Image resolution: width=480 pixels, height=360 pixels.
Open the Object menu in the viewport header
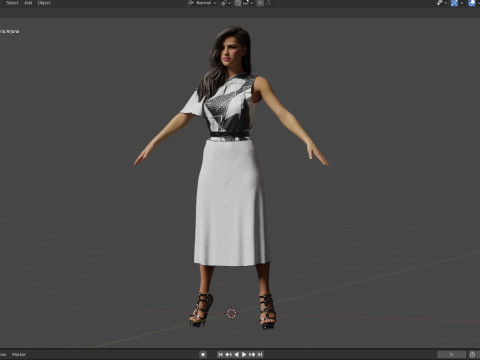[x=44, y=3]
